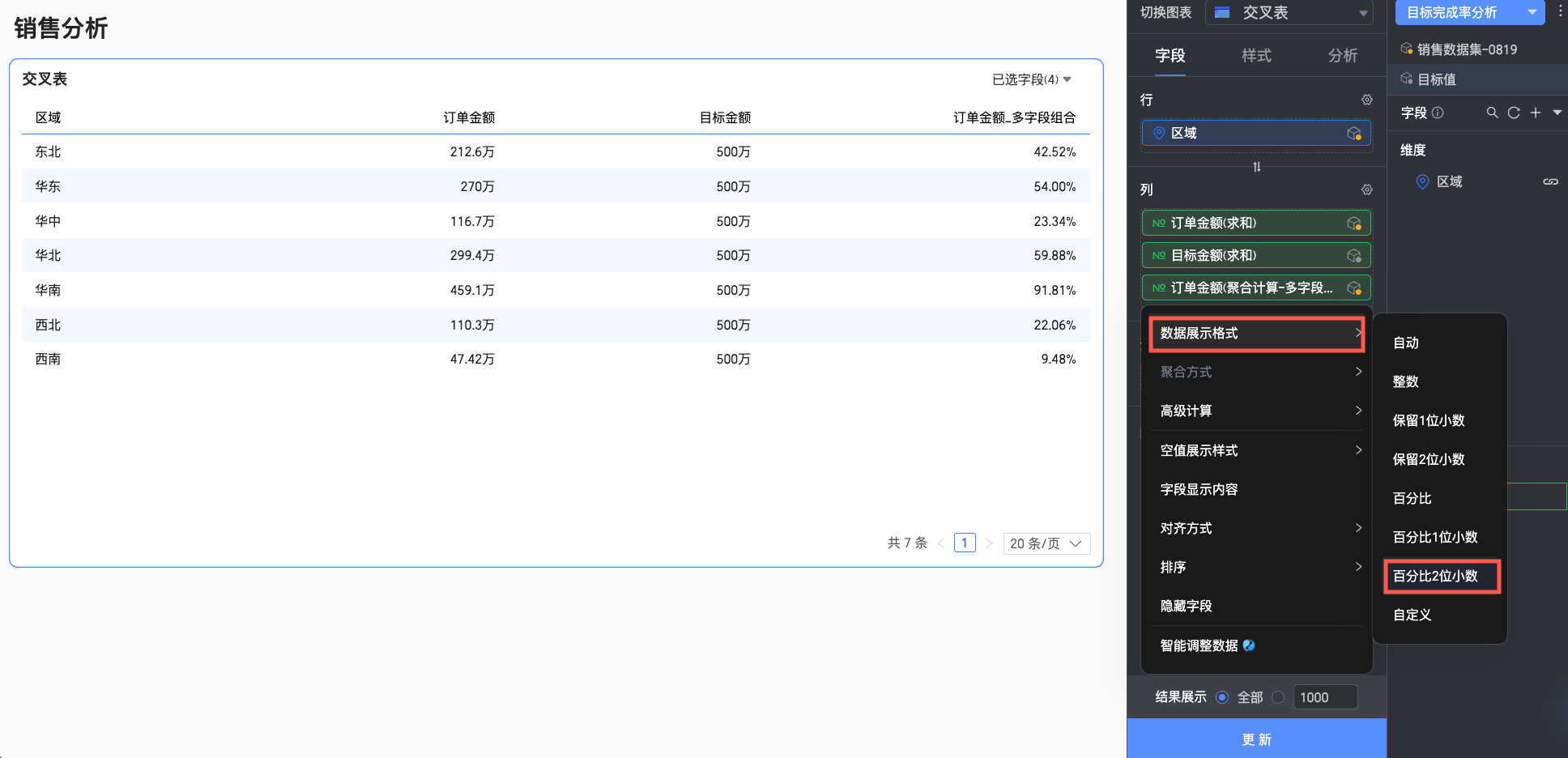
Task: Click 华南 row cell
Action: pyautogui.click(x=48, y=290)
